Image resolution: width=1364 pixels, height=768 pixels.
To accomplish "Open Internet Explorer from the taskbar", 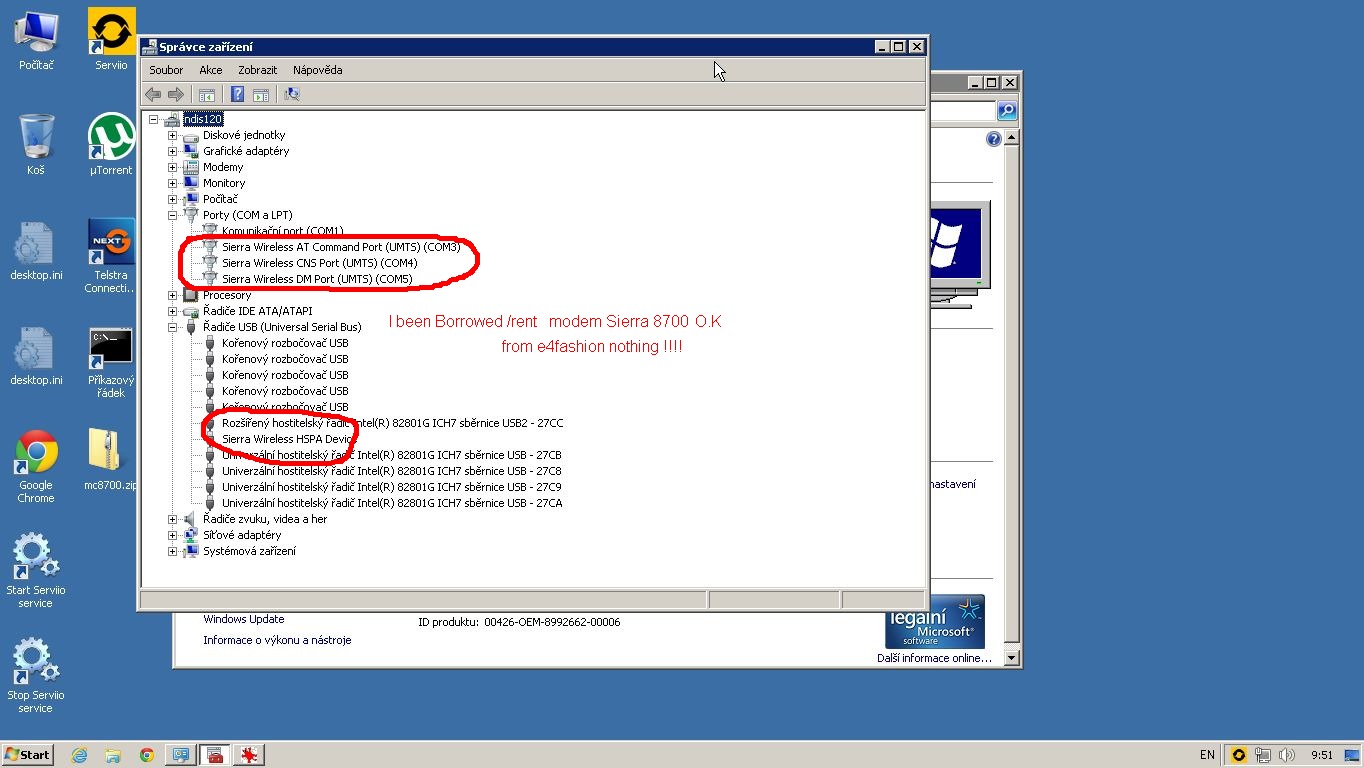I will [x=80, y=755].
